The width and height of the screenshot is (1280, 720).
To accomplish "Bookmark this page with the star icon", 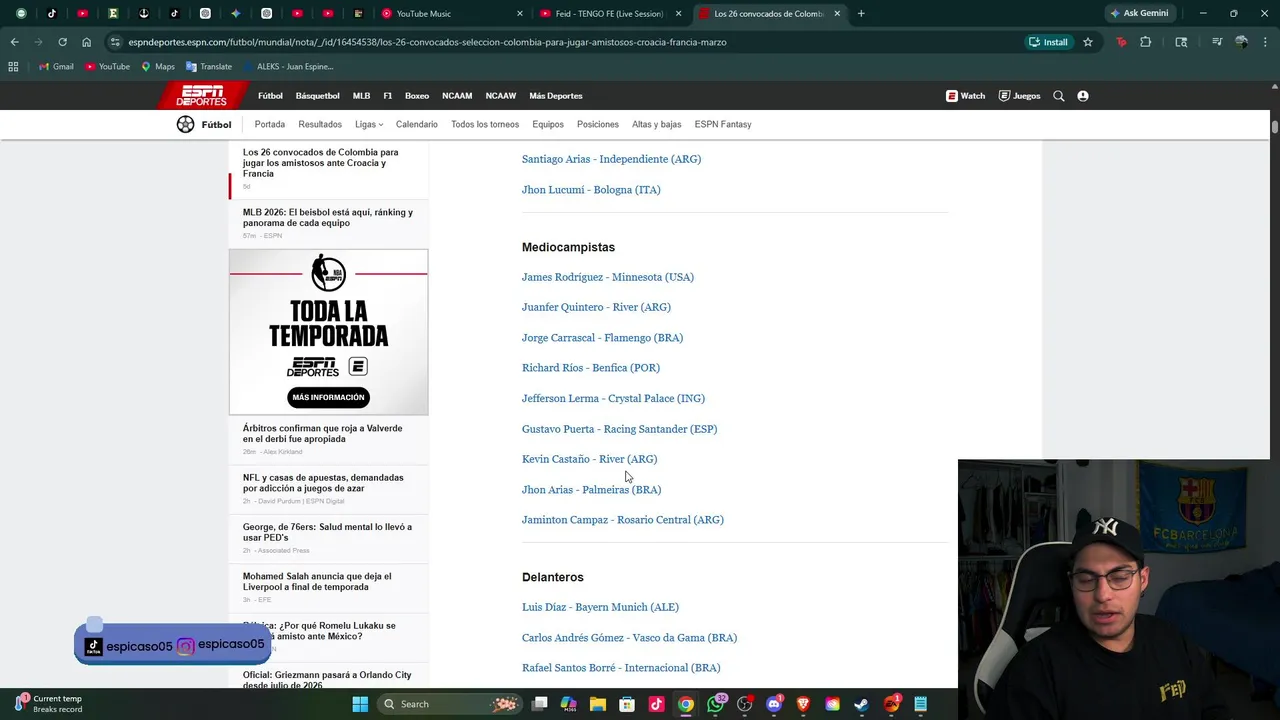I will [1088, 42].
